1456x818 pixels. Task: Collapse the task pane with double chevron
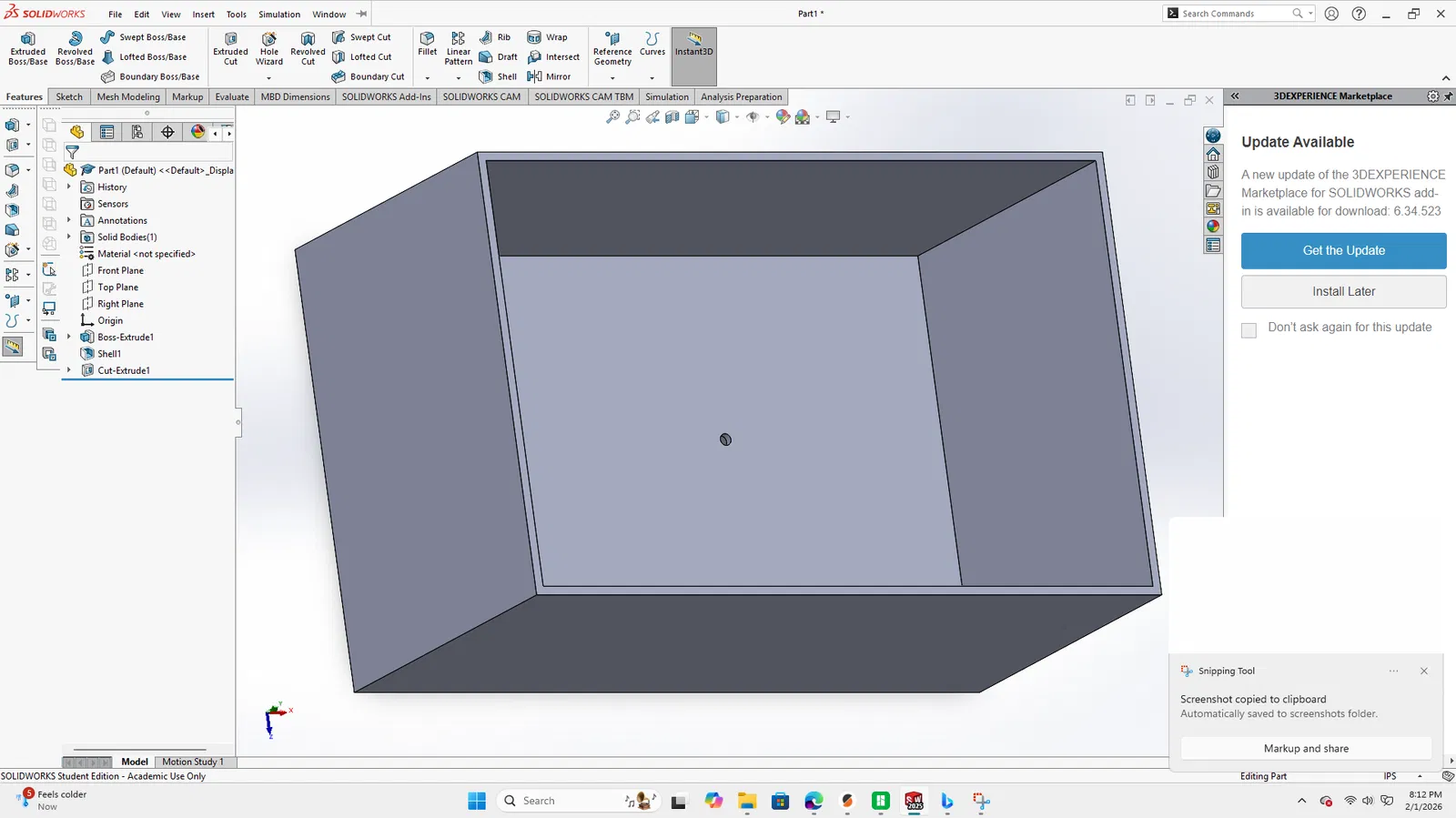pos(1235,96)
